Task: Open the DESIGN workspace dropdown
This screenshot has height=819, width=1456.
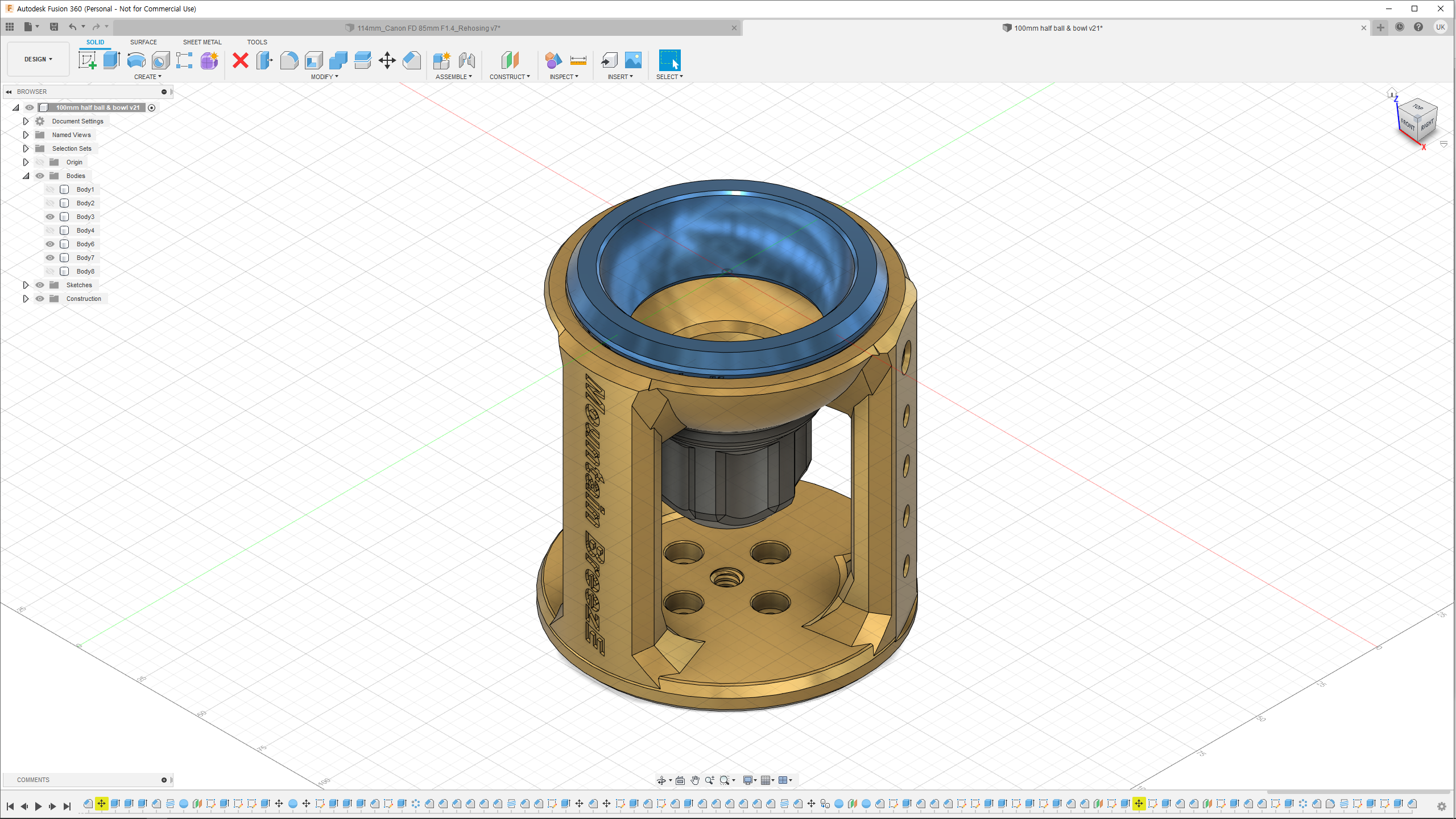Action: pos(38,59)
